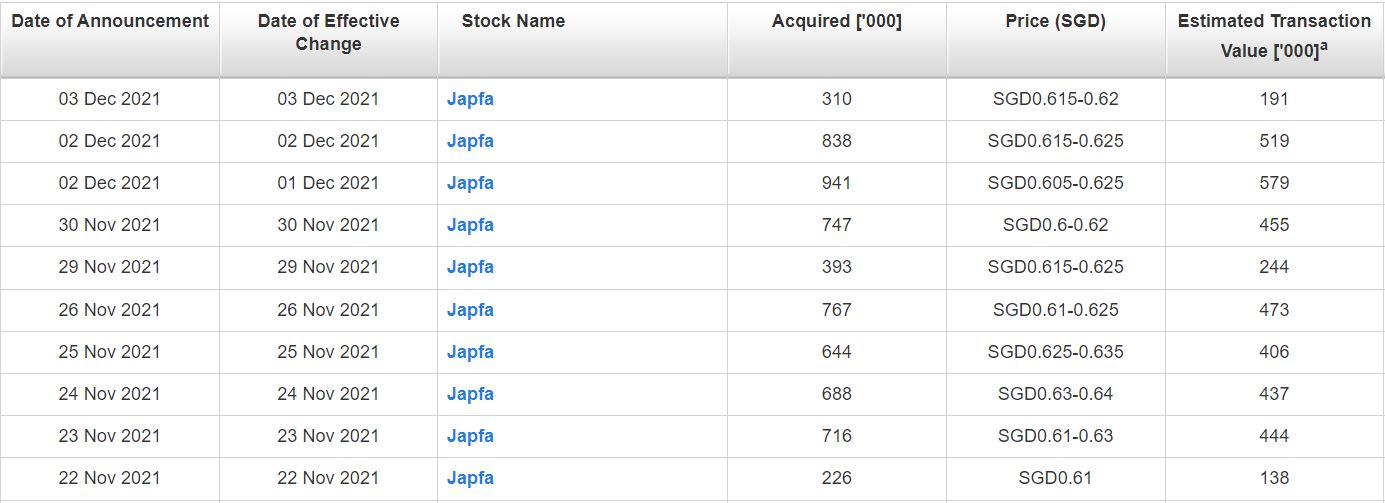Click price cell SGD0.63-0.64
Screen dimensions: 1385x503
pyautogui.click(x=1055, y=394)
